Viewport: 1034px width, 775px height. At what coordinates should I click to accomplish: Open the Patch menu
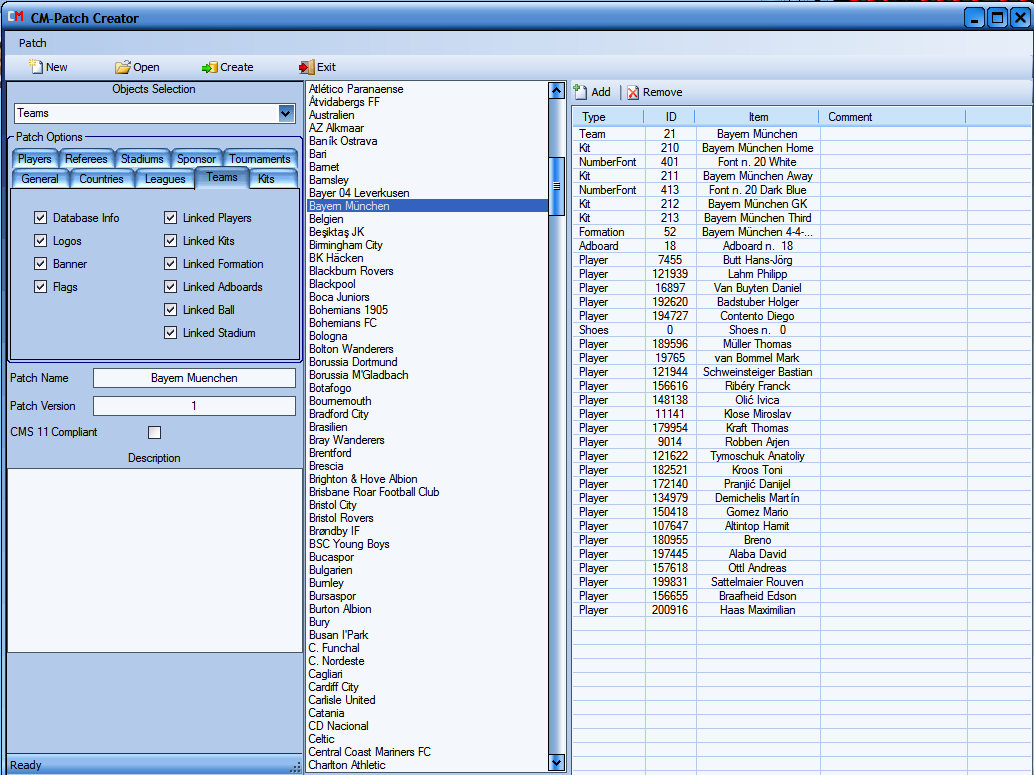(x=32, y=43)
